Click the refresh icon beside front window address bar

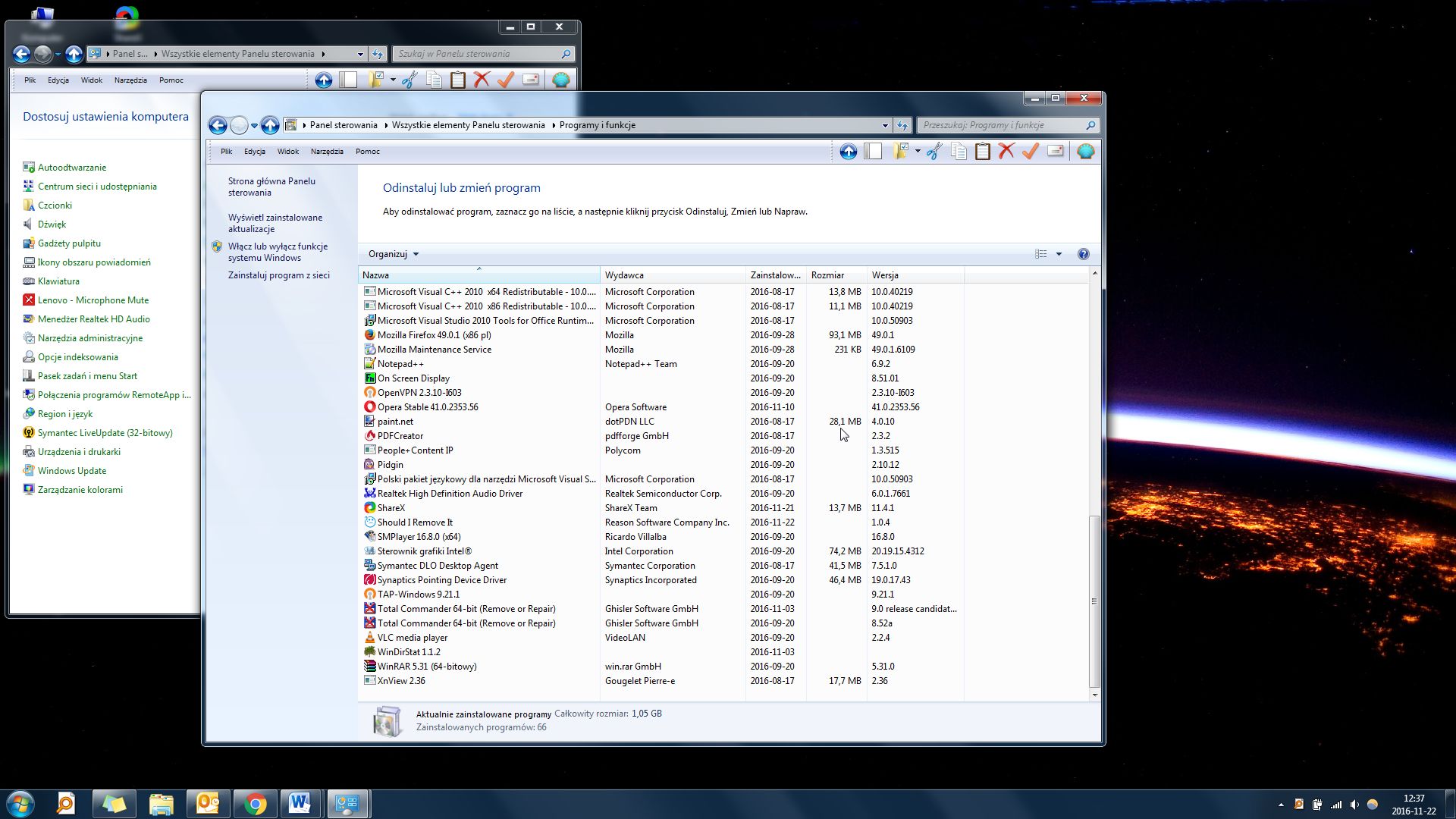coord(902,126)
